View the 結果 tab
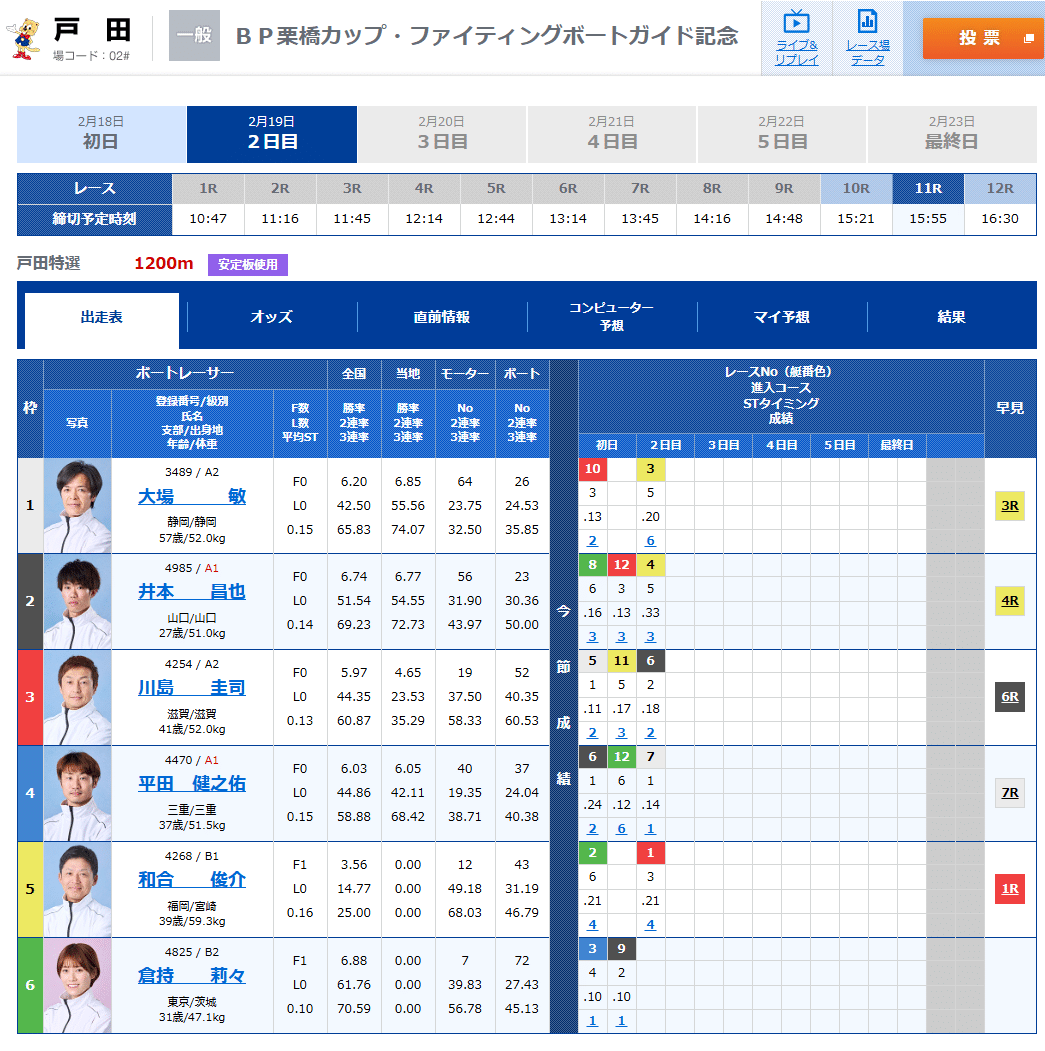 pyautogui.click(x=952, y=318)
